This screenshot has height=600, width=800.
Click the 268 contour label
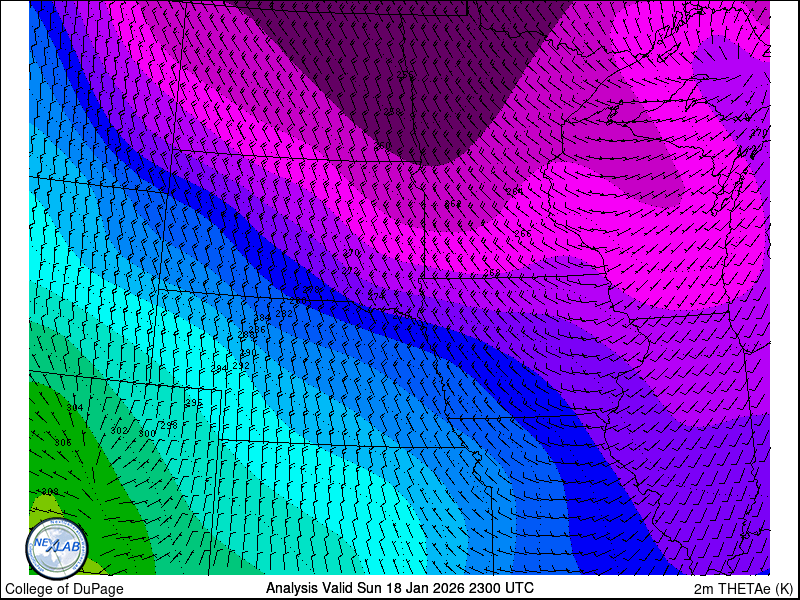coord(492,273)
